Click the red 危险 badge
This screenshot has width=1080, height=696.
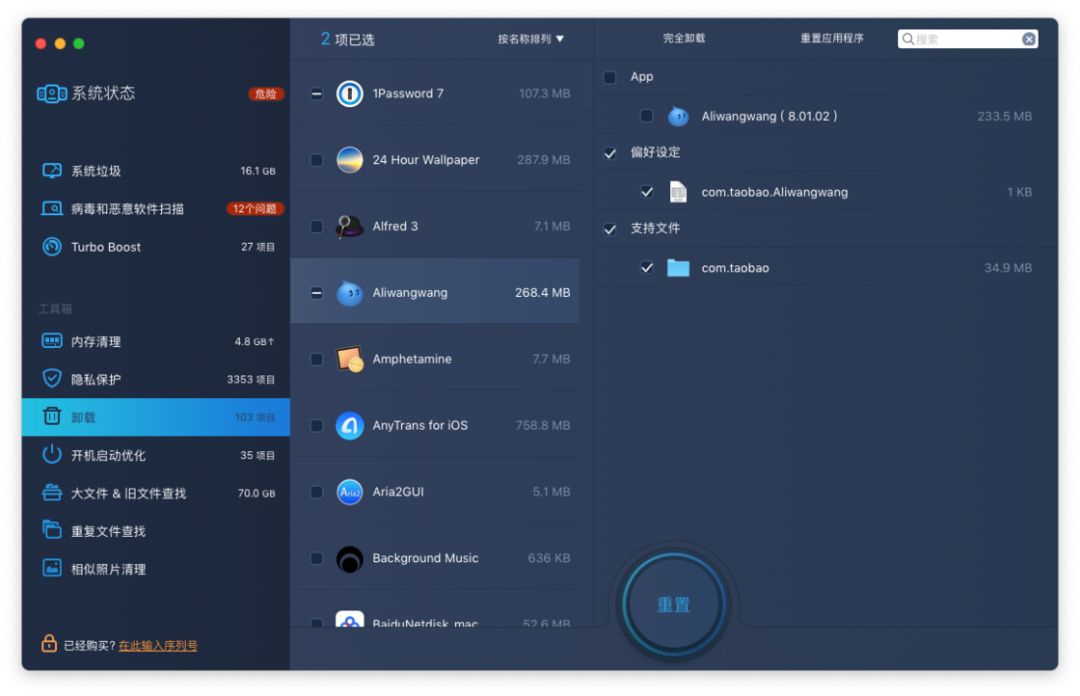266,94
